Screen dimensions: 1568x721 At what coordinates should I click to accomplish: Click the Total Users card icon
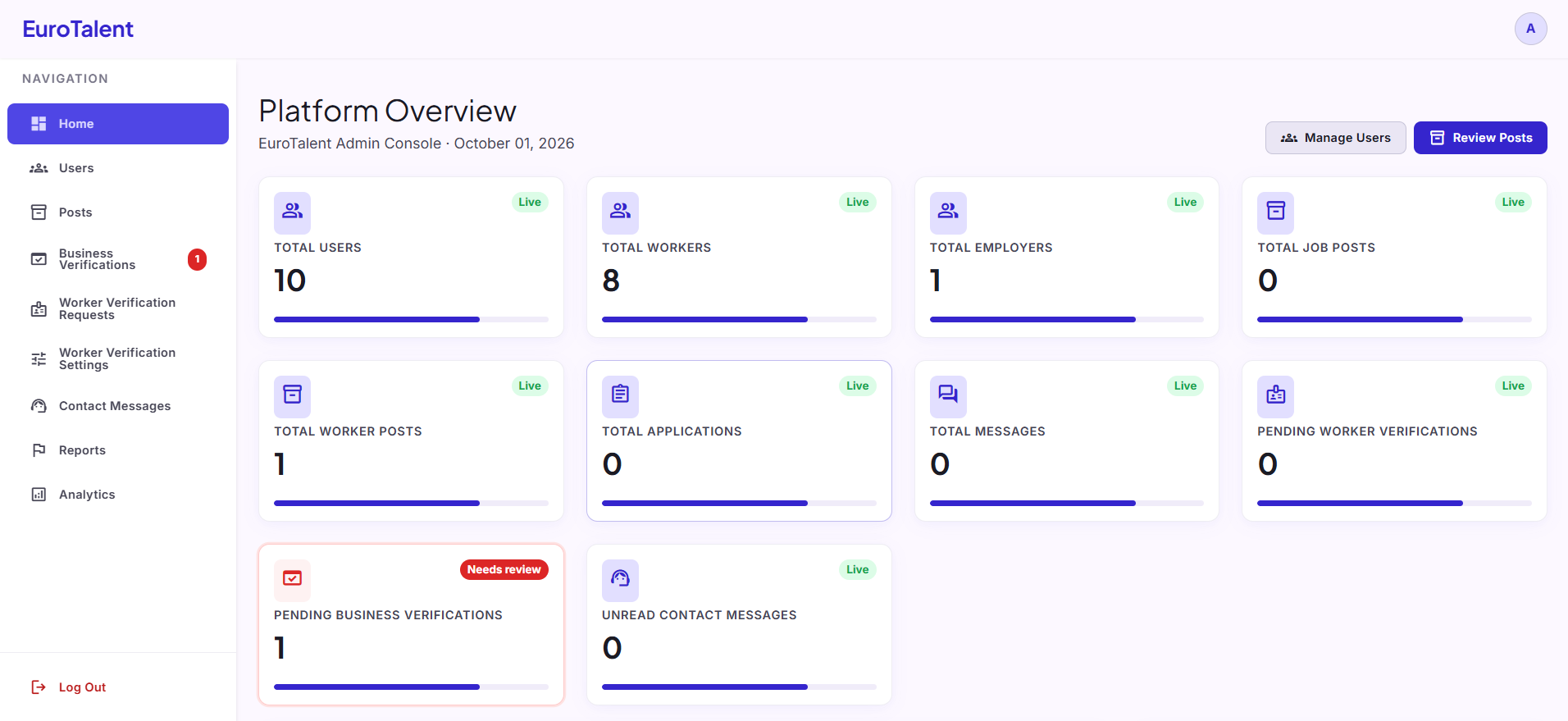292,212
